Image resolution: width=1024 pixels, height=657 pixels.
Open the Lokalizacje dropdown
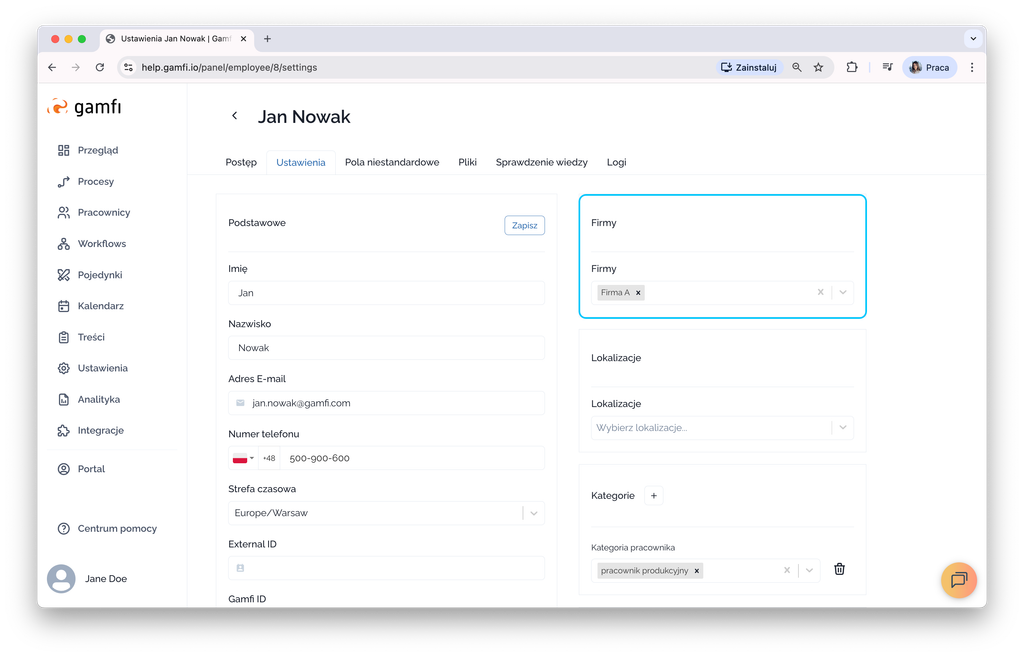pyautogui.click(x=843, y=427)
